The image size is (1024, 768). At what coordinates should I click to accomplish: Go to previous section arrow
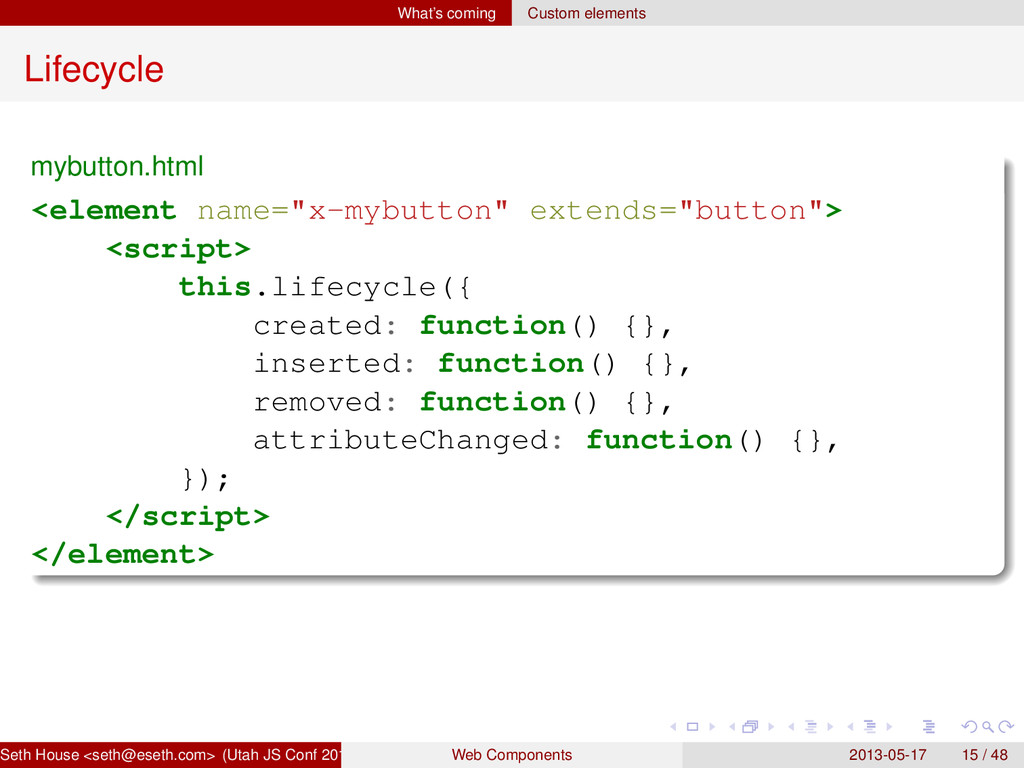(x=850, y=726)
